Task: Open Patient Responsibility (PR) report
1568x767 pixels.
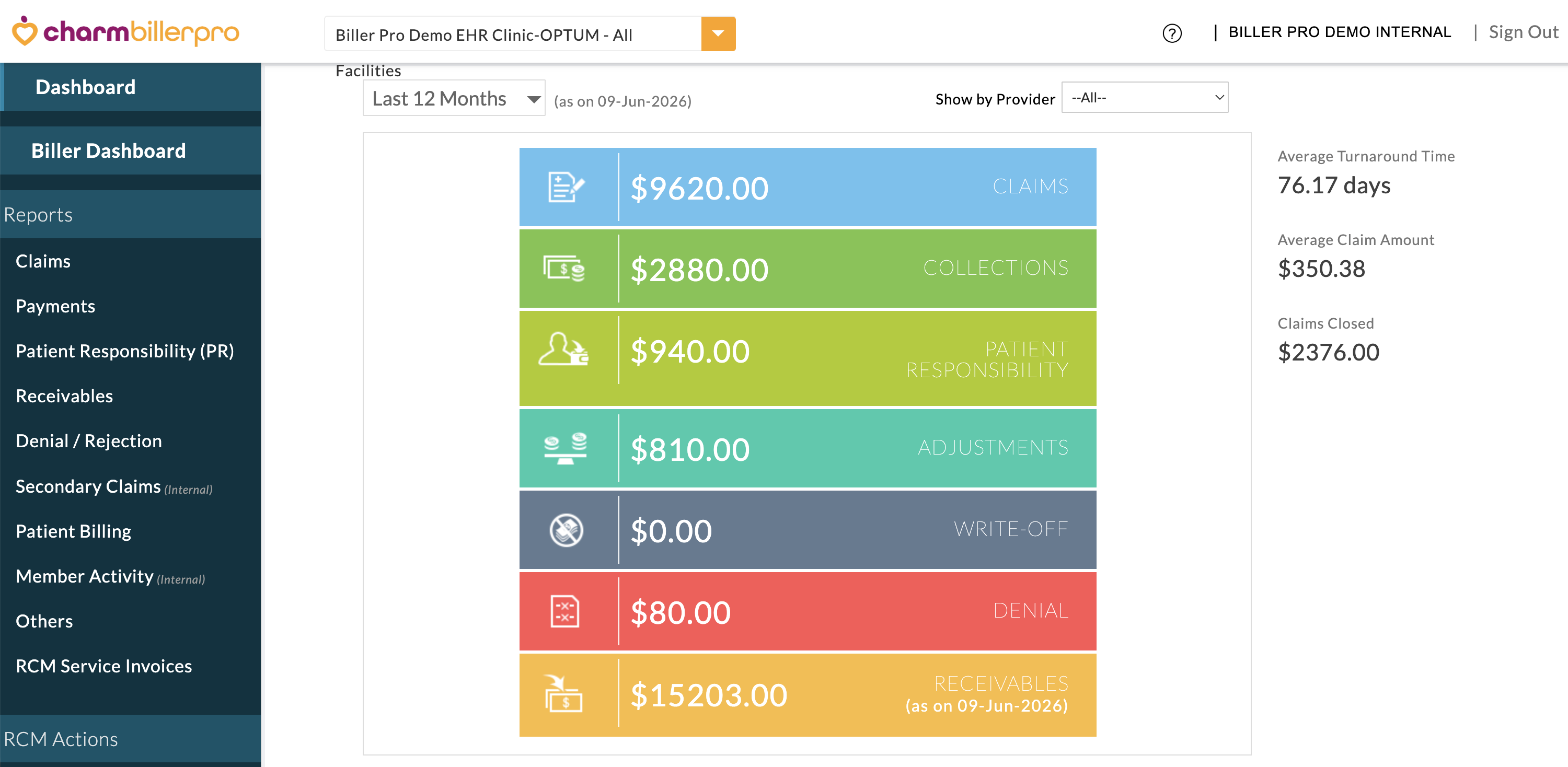Action: tap(125, 351)
